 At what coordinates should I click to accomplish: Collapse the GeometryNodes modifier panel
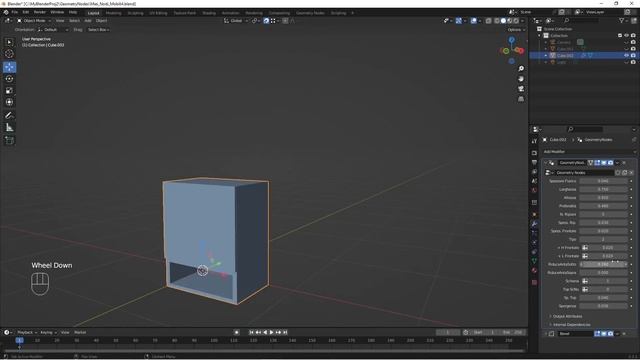(x=546, y=163)
